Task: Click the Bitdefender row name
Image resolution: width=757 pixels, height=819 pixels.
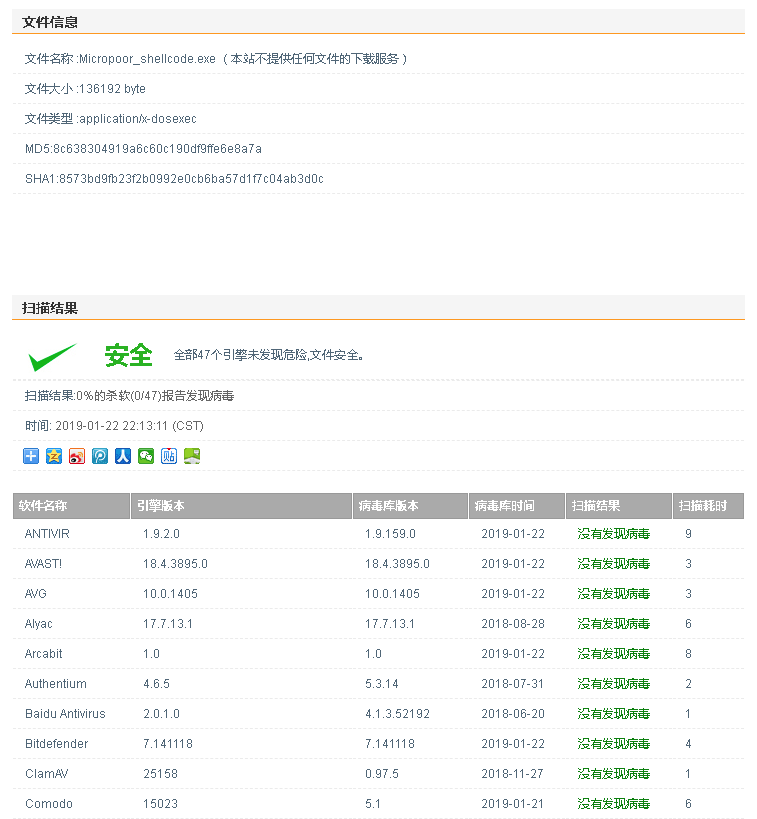Action: 56,744
